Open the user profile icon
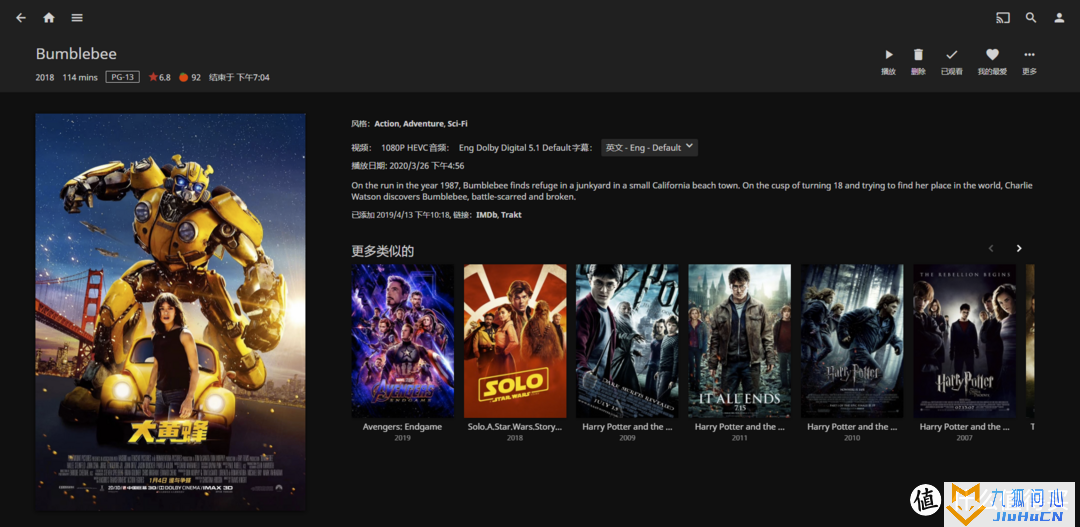 (x=1059, y=18)
